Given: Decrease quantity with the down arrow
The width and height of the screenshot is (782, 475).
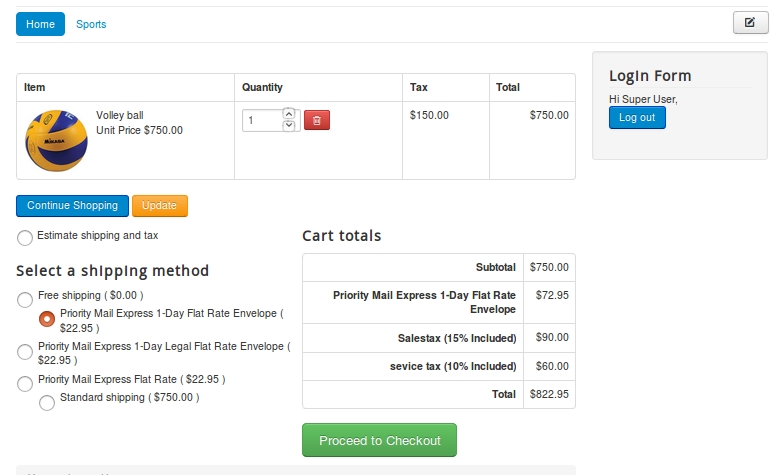Looking at the screenshot, I should pyautogui.click(x=289, y=125).
